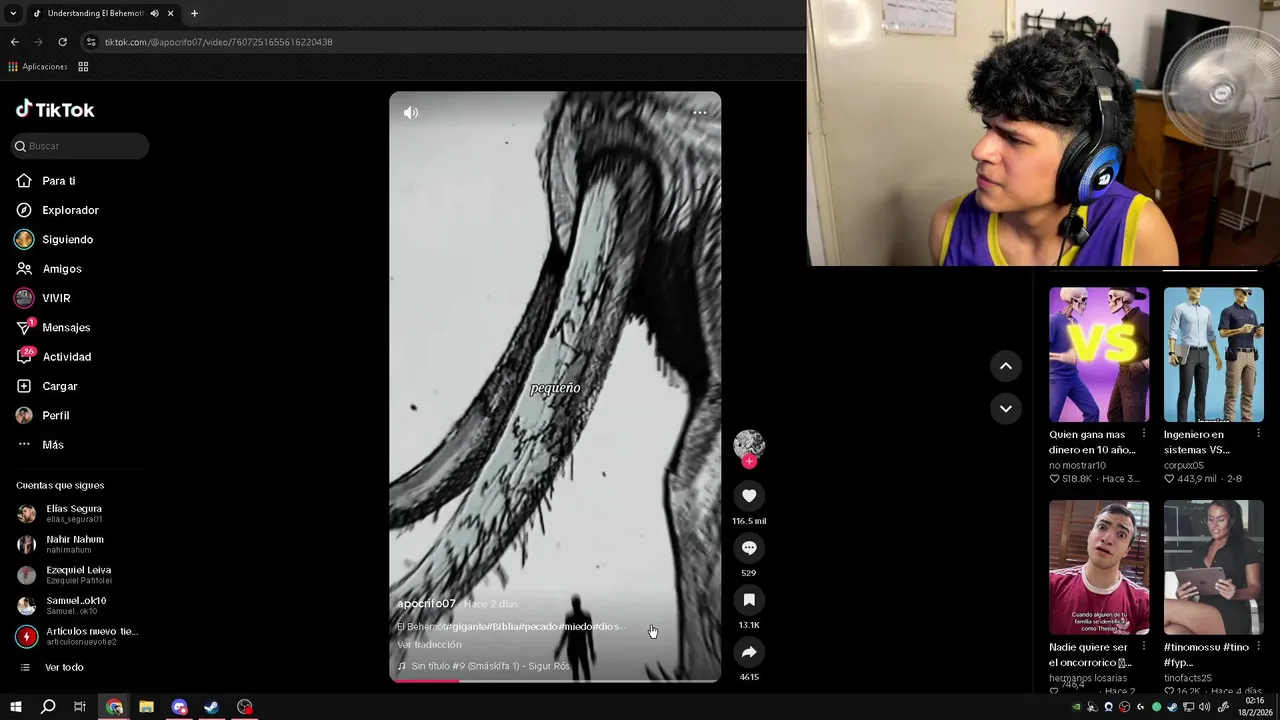Reload the page in the browser
This screenshot has height=720, width=1280.
[62, 42]
